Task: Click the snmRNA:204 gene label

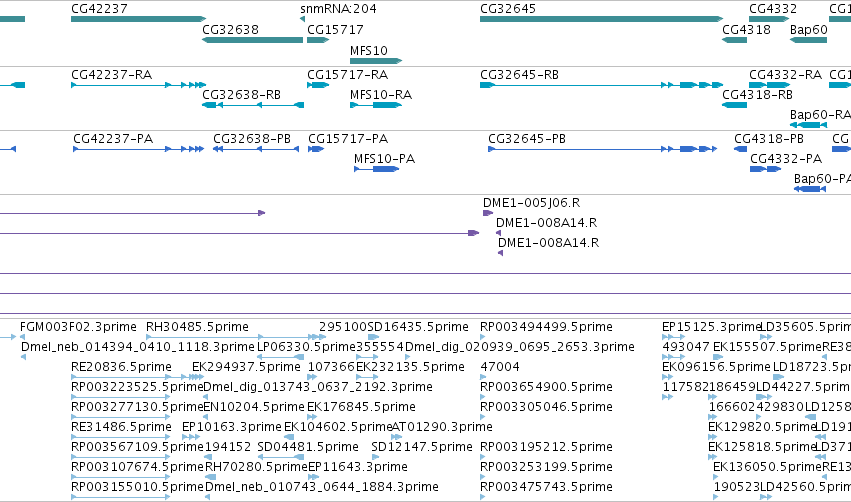Action: pos(338,9)
